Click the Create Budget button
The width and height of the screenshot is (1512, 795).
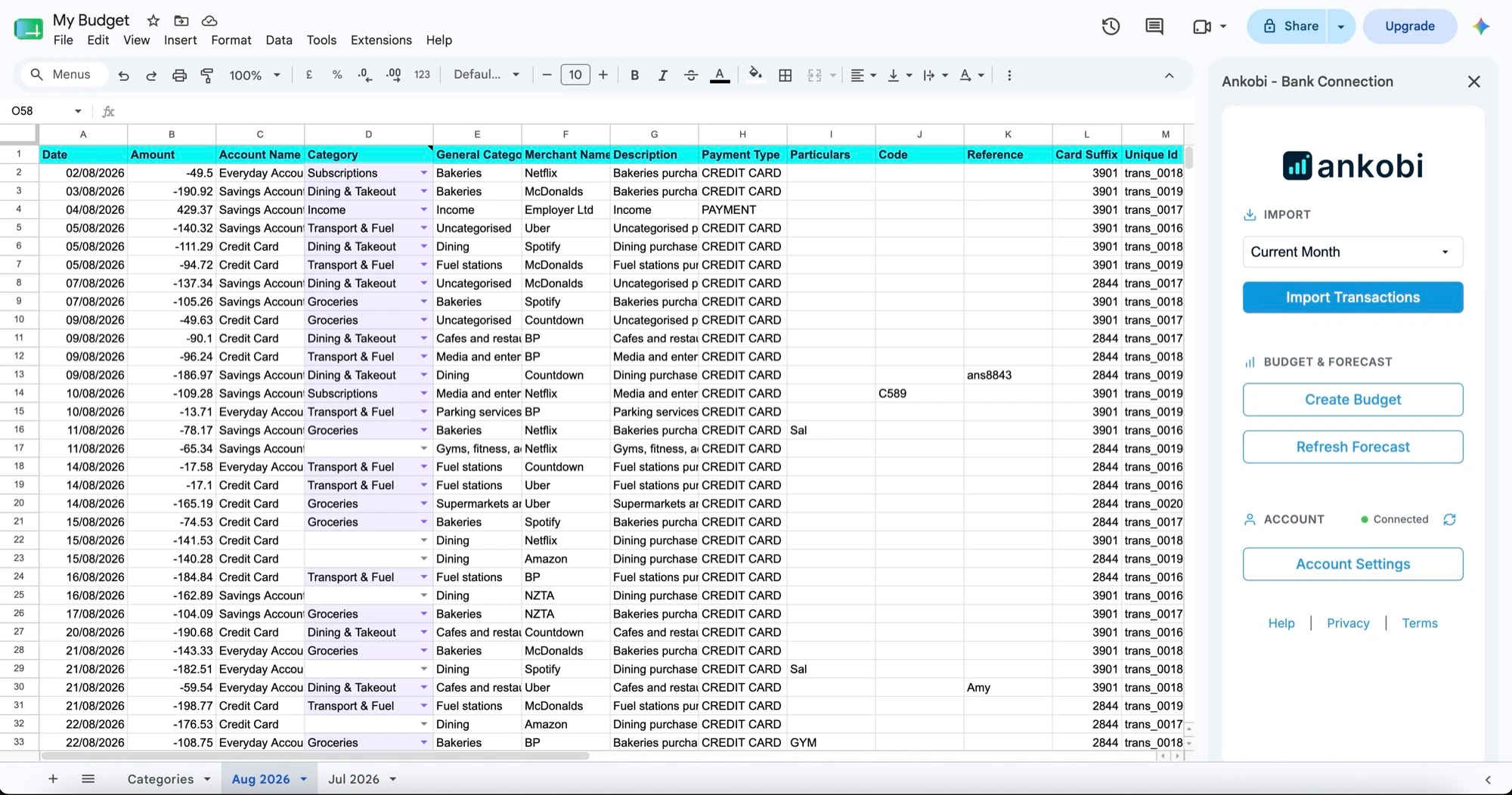(1352, 399)
